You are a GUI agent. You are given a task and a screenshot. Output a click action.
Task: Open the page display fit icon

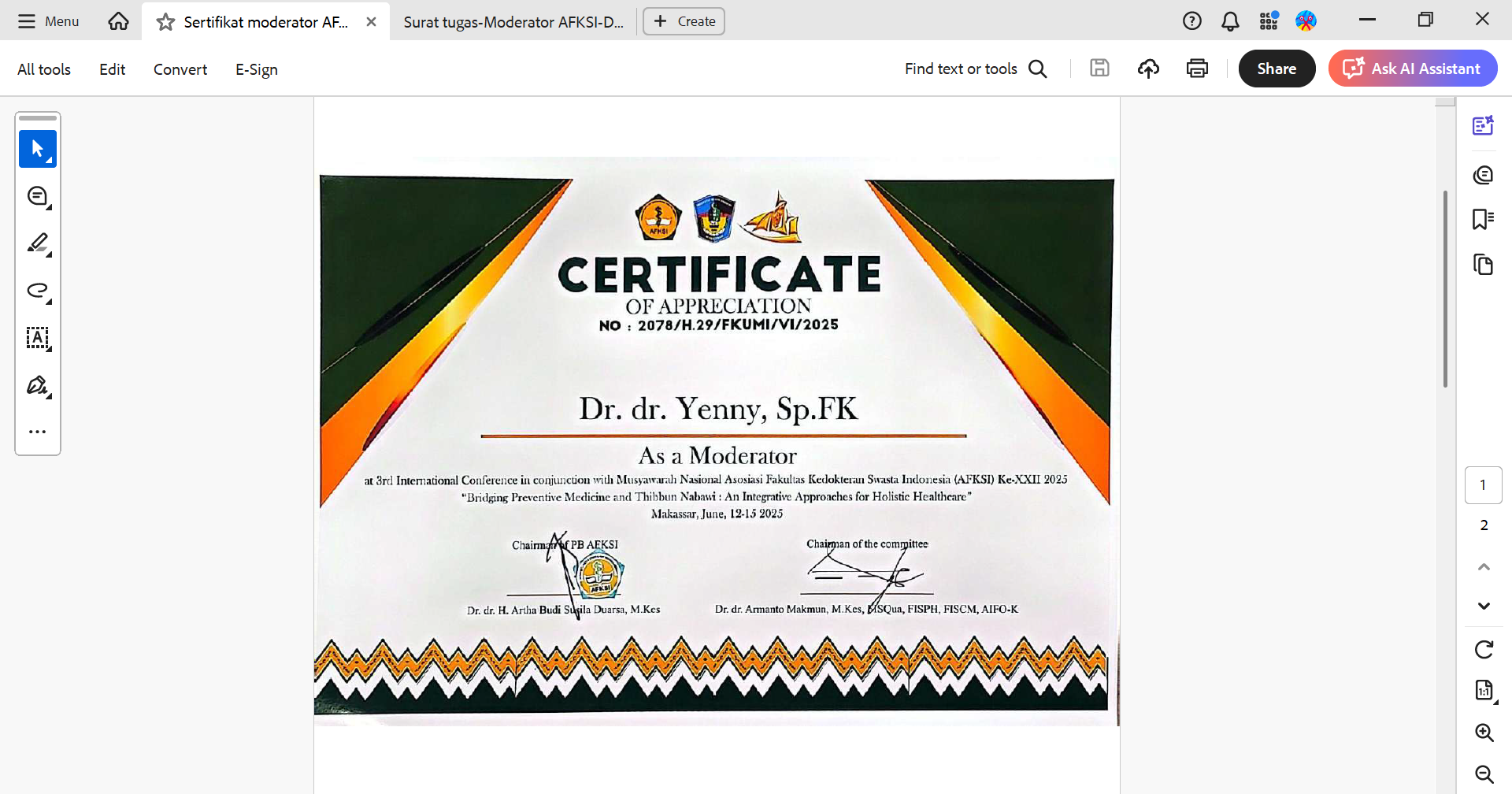1484,690
